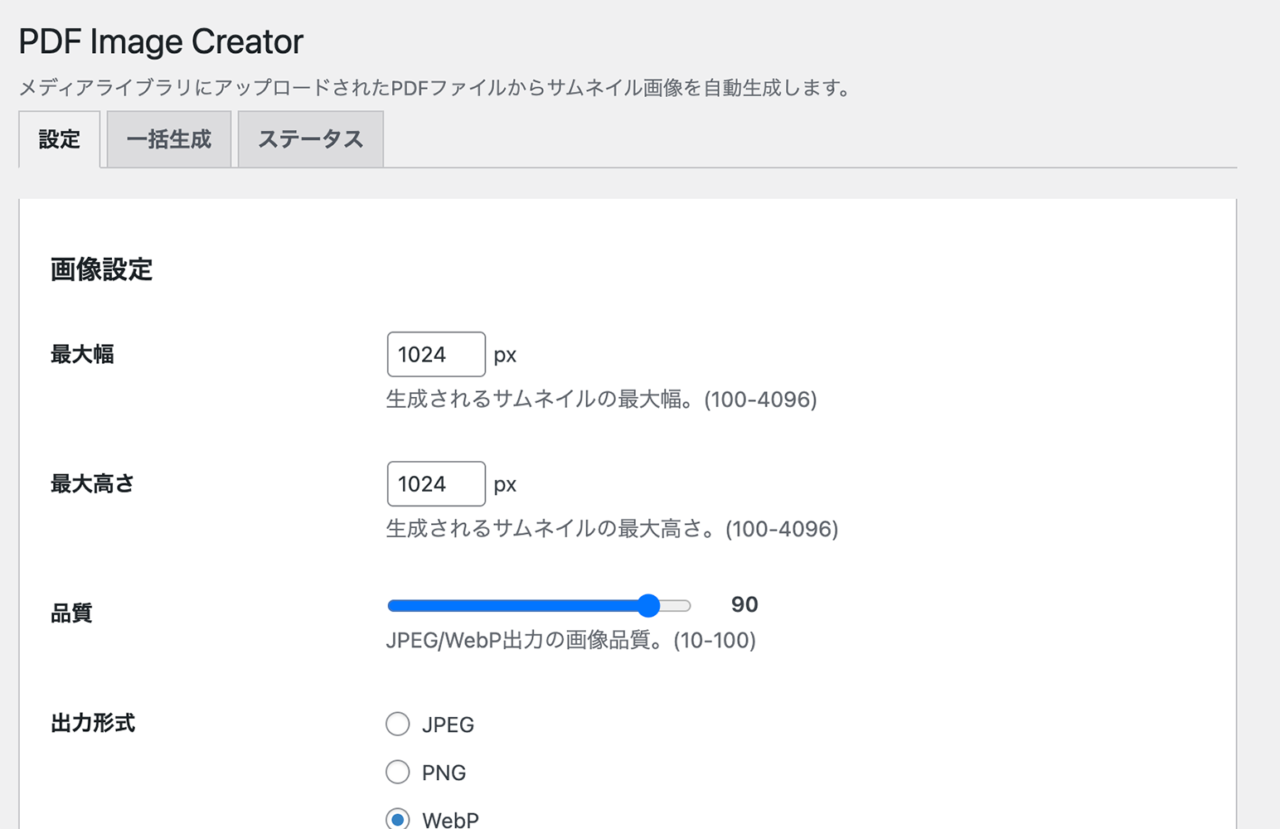Choose PNG as the output format
The width and height of the screenshot is (1280, 829).
click(397, 772)
